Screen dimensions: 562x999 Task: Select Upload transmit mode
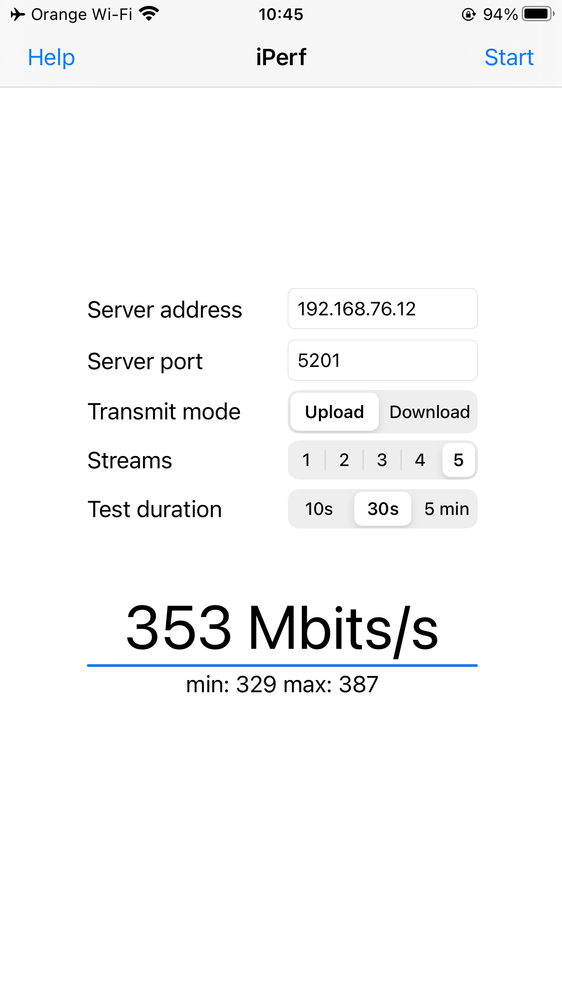pos(334,412)
